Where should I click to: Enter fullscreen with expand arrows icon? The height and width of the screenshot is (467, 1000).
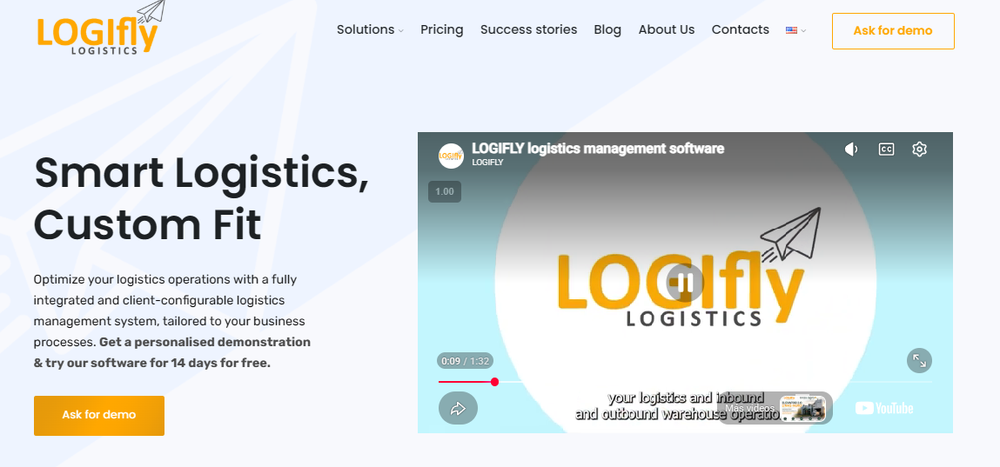919,360
